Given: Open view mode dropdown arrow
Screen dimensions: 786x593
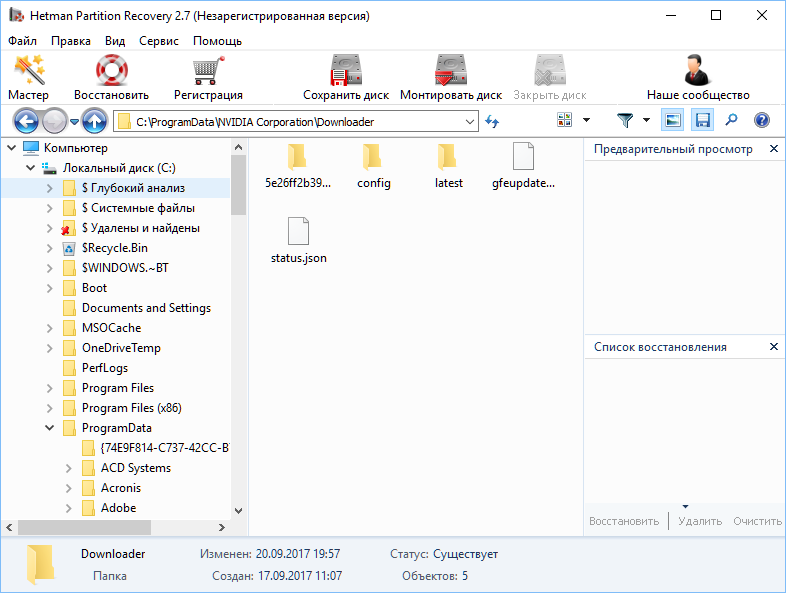Looking at the screenshot, I should 586,120.
